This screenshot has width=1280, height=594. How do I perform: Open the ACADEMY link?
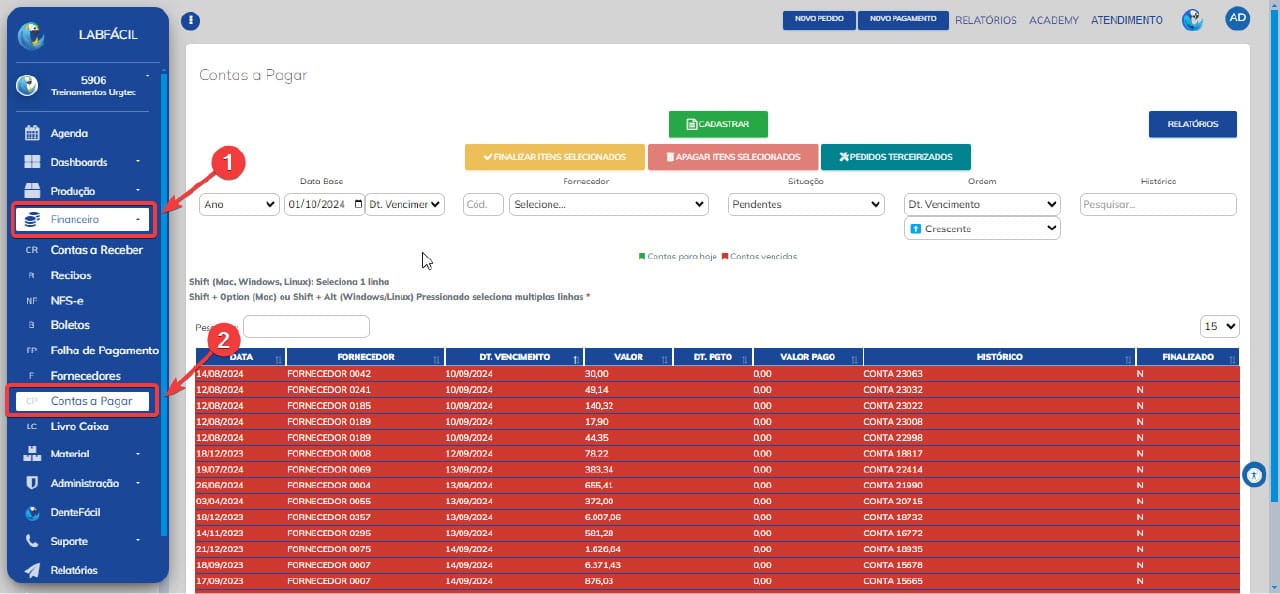coord(1054,20)
